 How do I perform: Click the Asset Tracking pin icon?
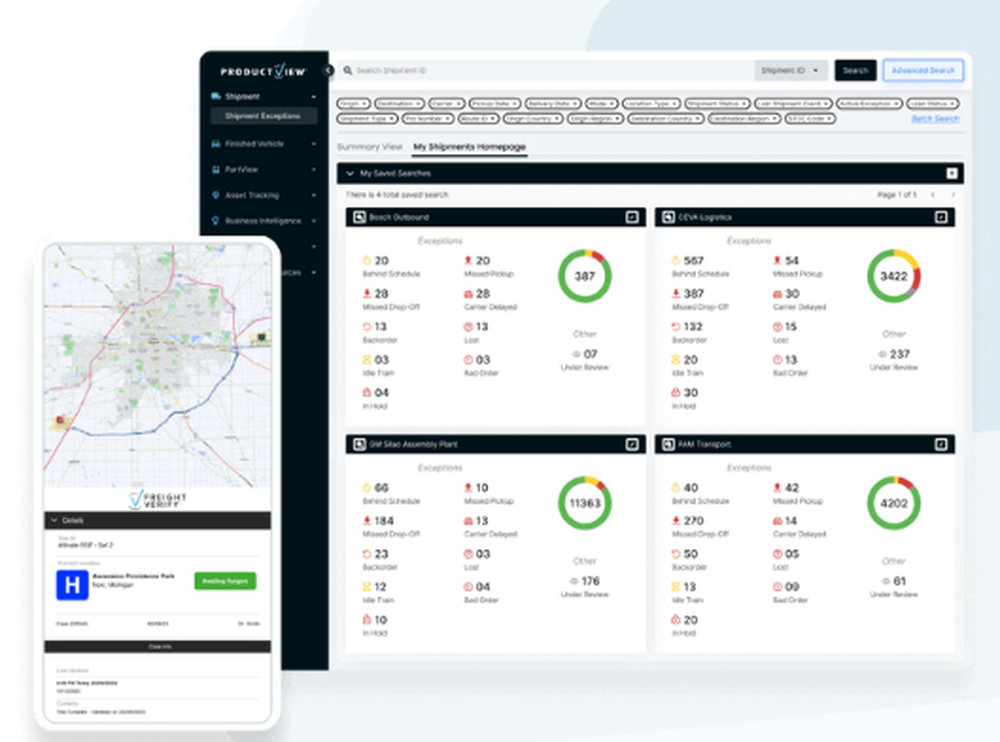(x=216, y=195)
